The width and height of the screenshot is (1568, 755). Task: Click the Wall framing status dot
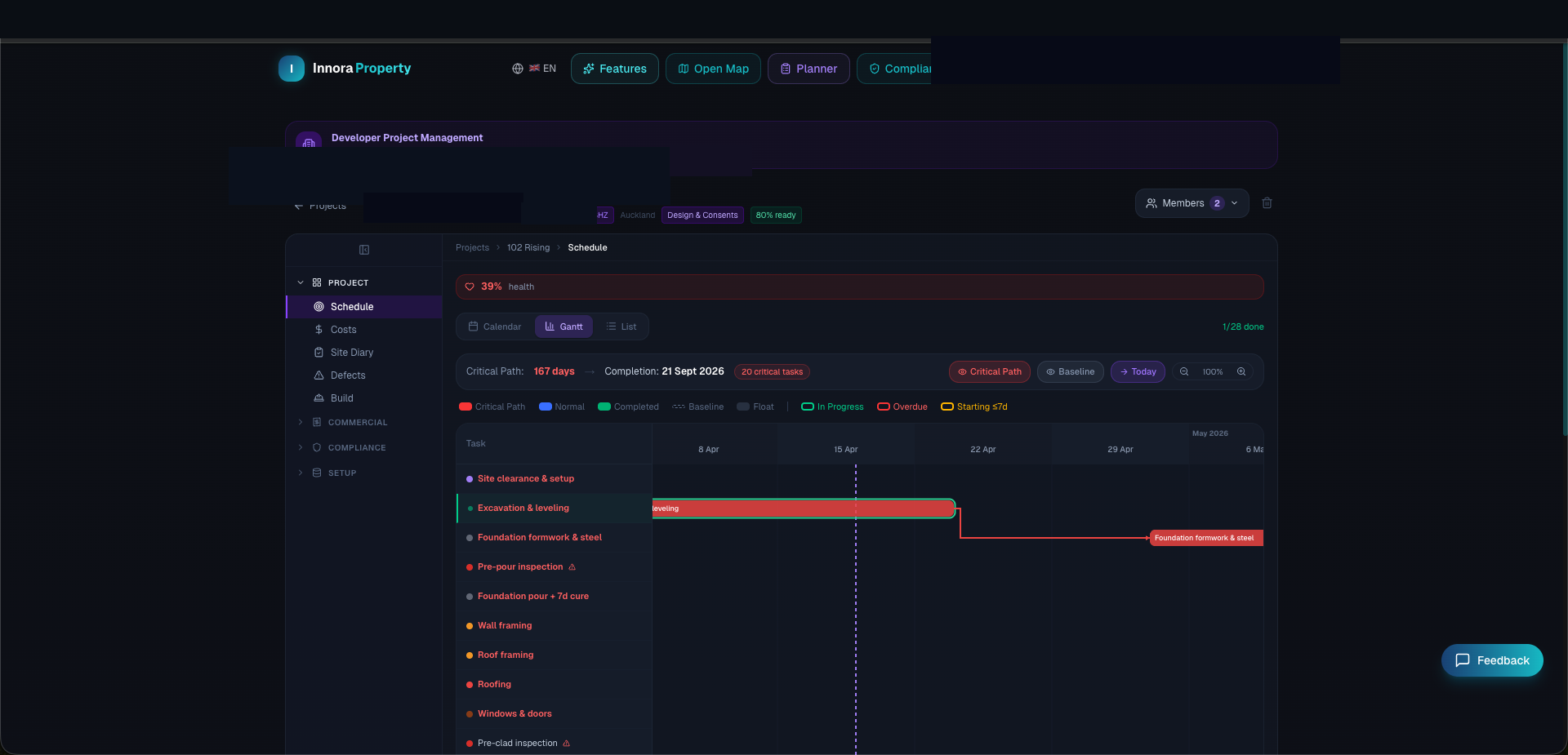click(x=470, y=626)
